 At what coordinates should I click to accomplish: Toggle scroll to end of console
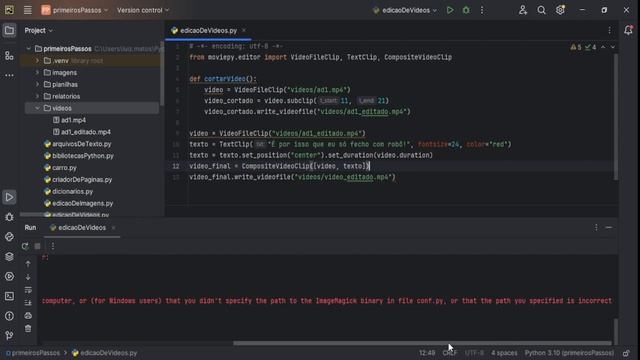pos(28,303)
